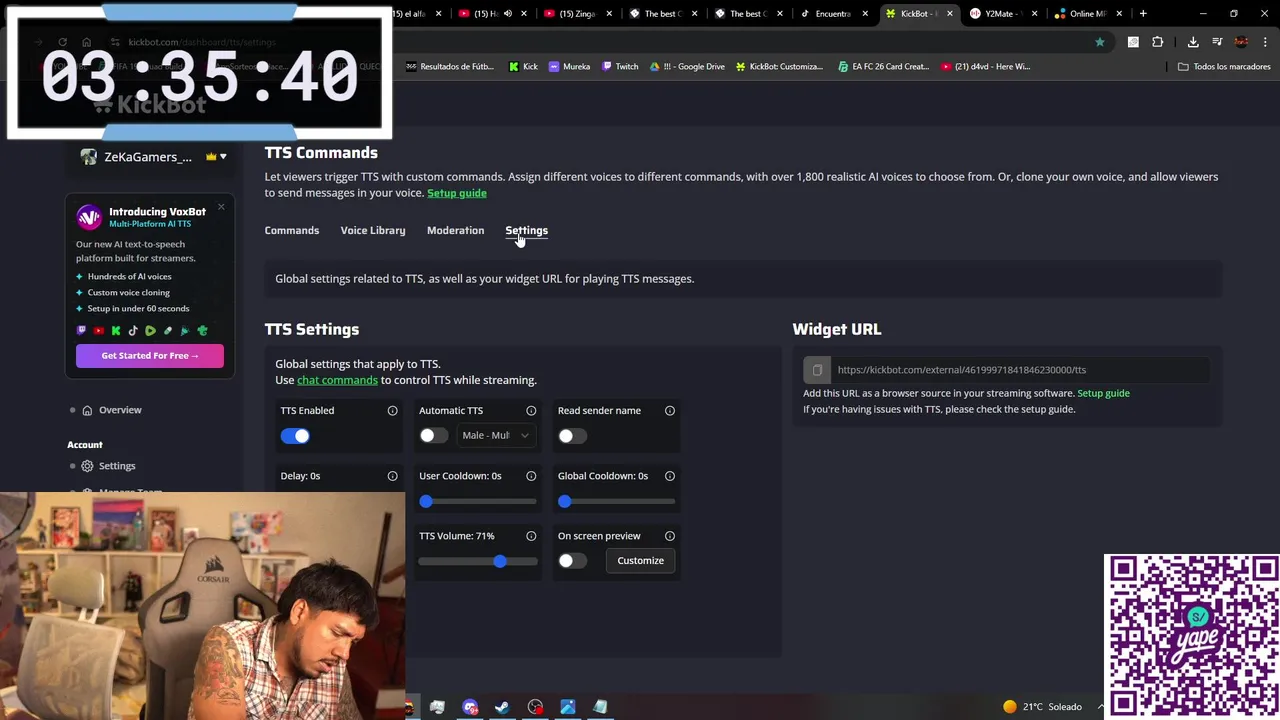1280x720 pixels.
Task: Open a new browser tab with plus
Action: click(x=1143, y=14)
